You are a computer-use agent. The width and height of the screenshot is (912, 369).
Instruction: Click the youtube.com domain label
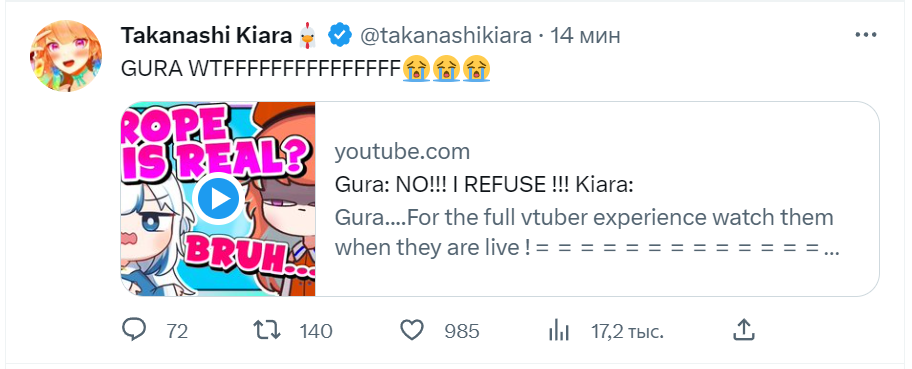pos(402,152)
